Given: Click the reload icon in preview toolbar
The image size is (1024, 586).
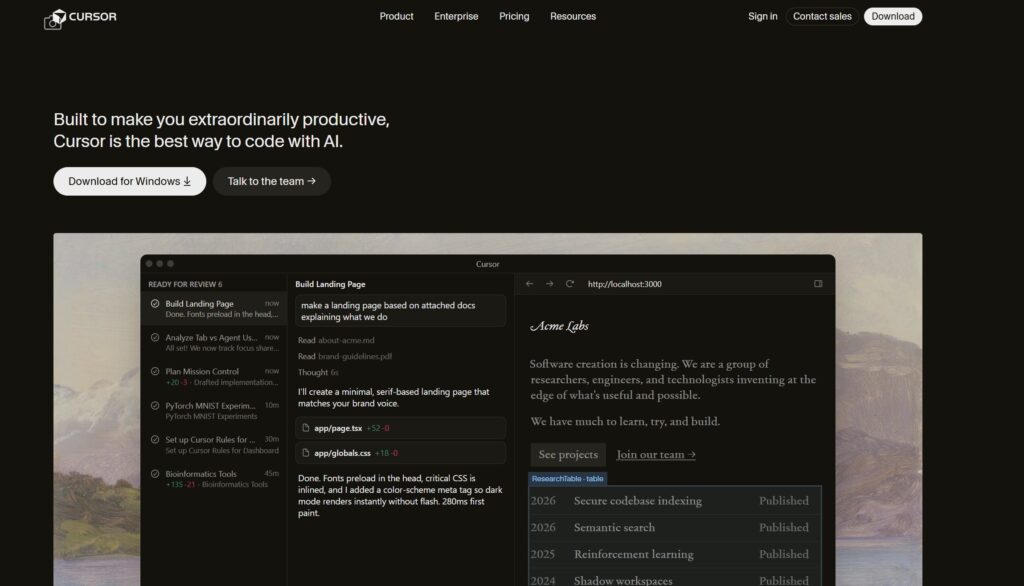Looking at the screenshot, I should tap(570, 284).
